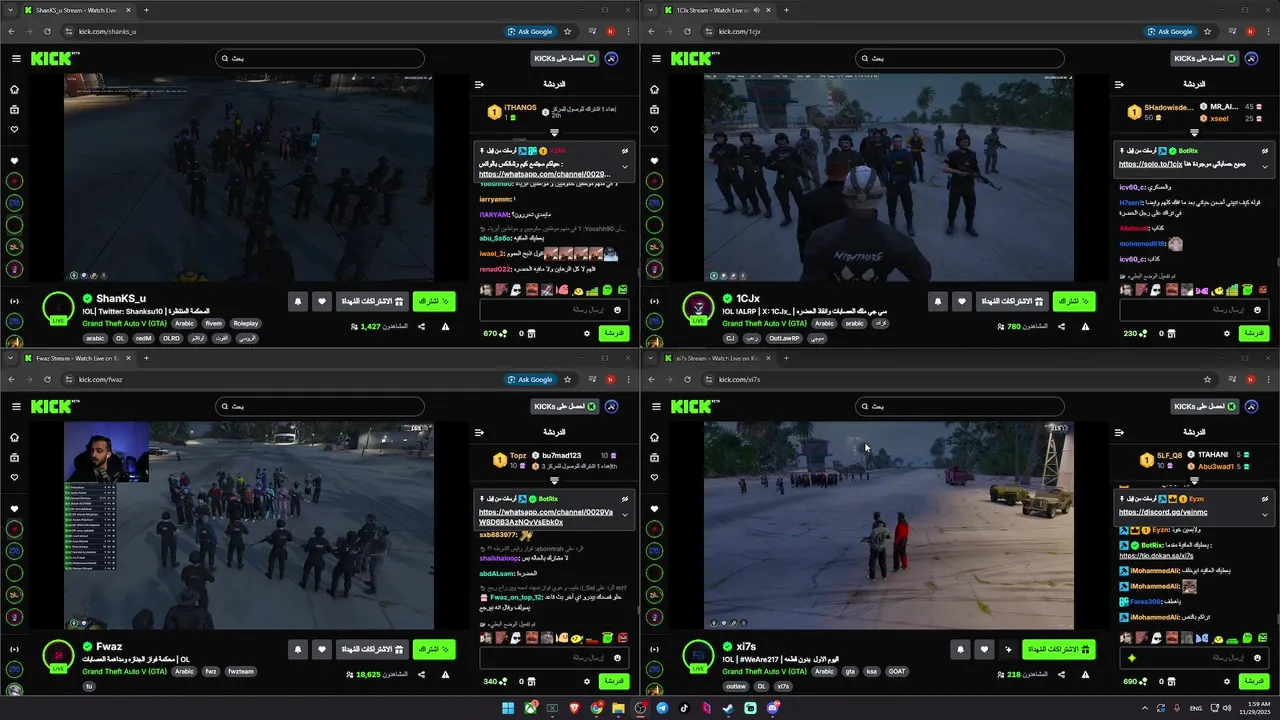Click green subscribe button on ShanKS_u channel
This screenshot has height=720, width=1280.
[434, 301]
